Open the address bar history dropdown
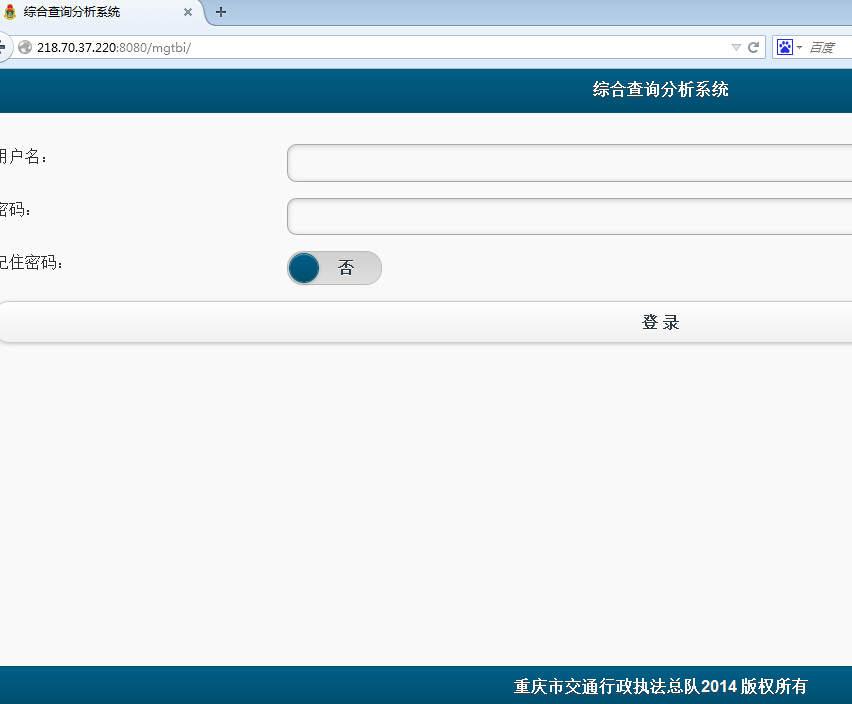This screenshot has height=704, width=852. (x=736, y=47)
